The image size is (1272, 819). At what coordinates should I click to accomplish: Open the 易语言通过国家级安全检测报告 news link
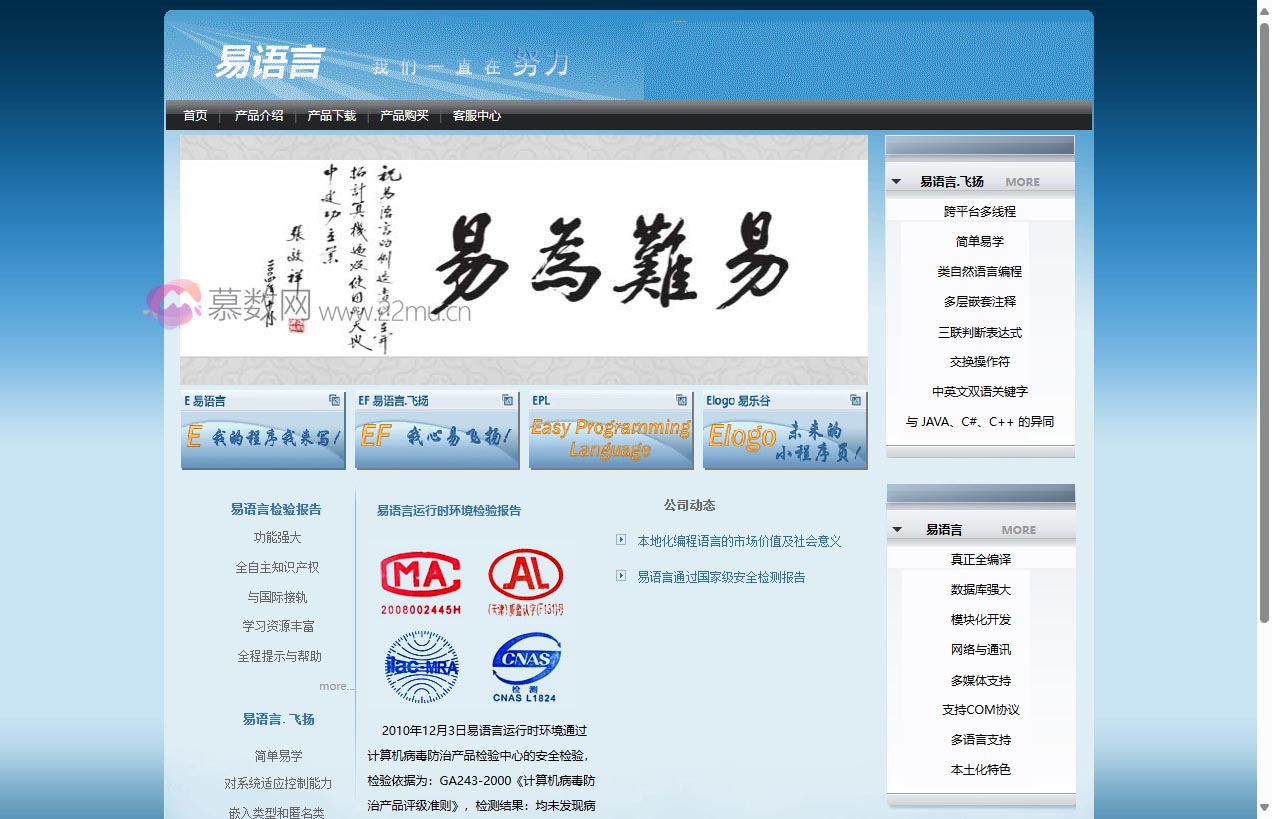tap(724, 577)
